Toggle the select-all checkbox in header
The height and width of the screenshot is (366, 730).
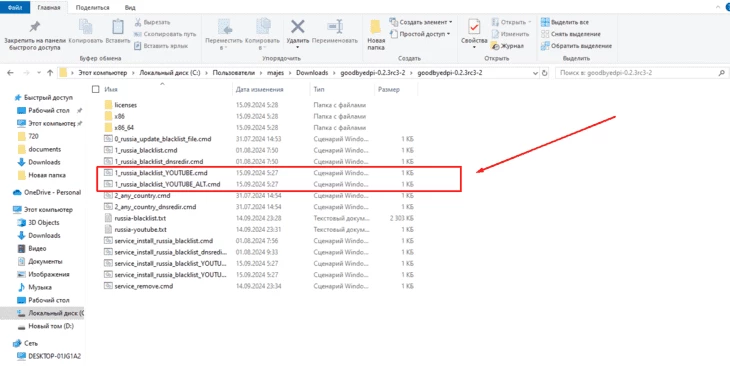coord(96,89)
